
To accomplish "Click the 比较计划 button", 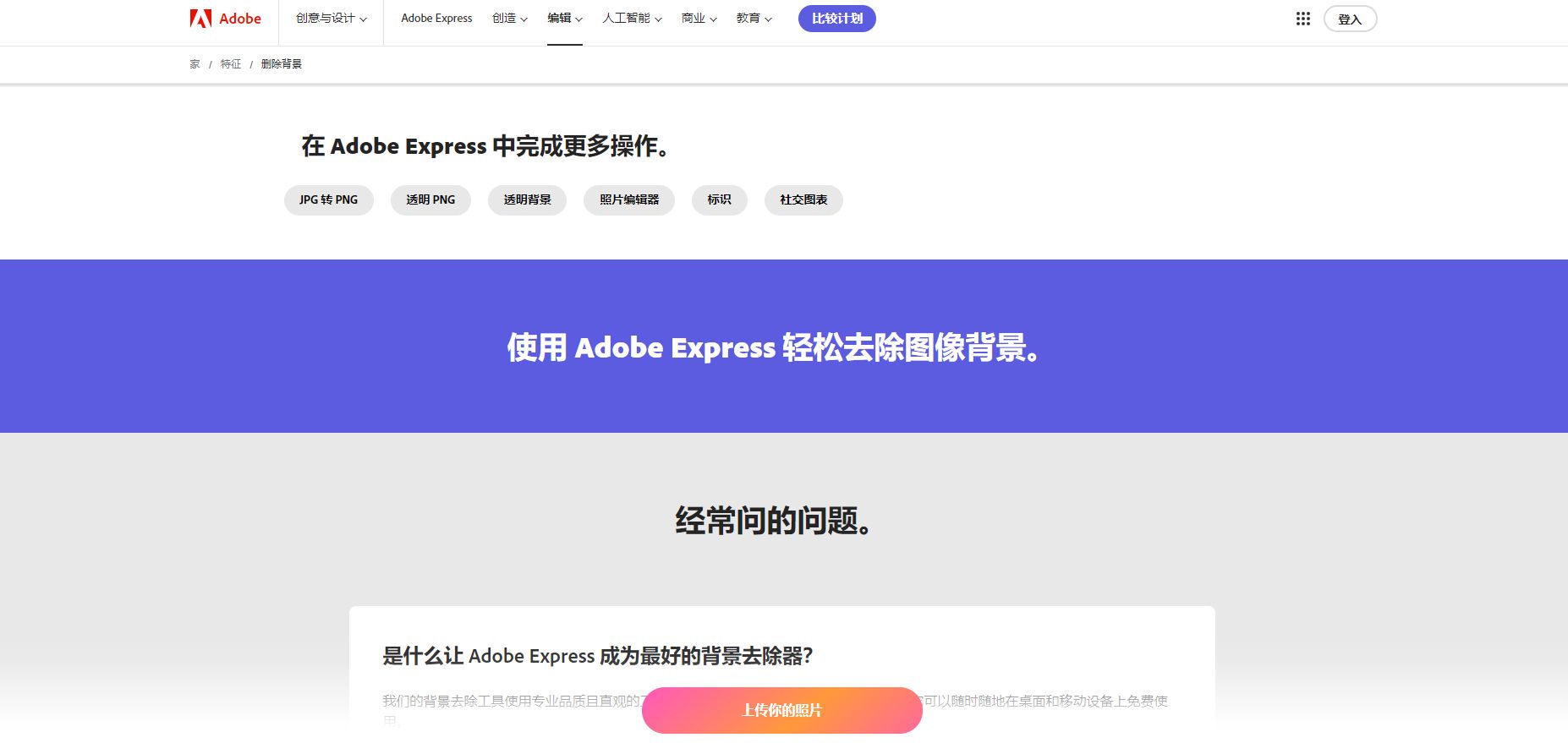I will click(837, 19).
